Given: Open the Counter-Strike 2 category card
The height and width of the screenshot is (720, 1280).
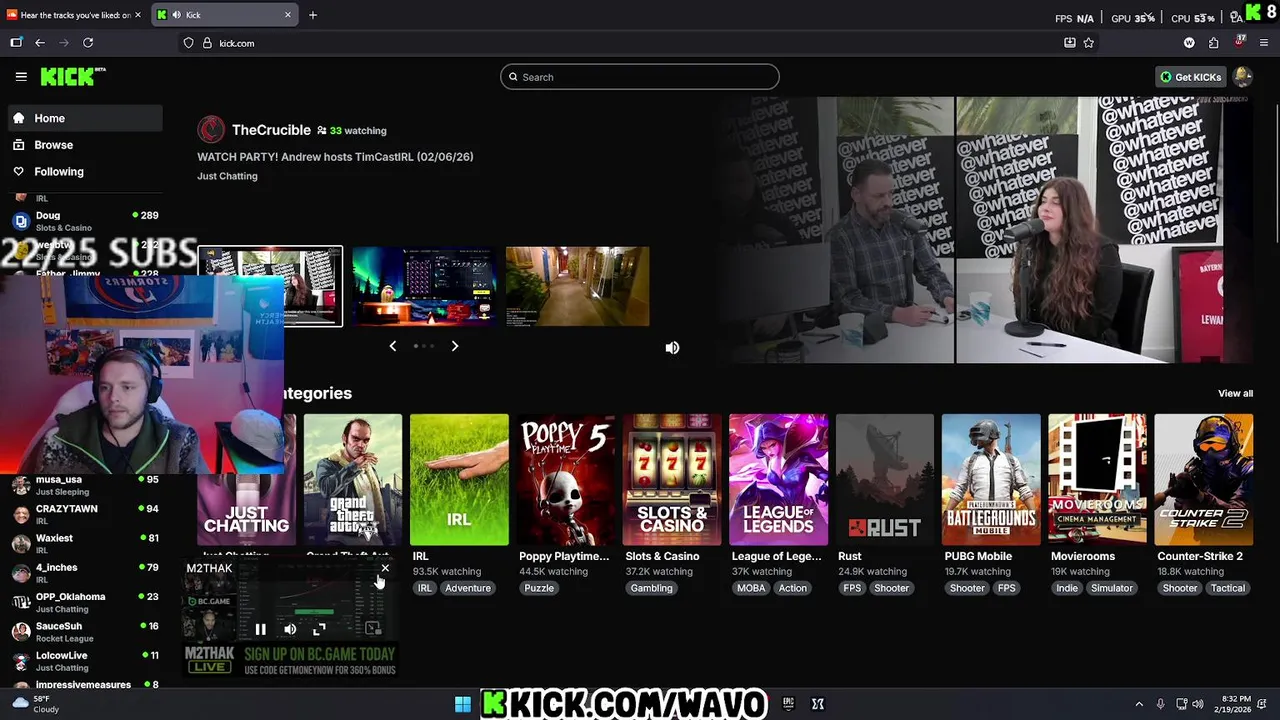Looking at the screenshot, I should click(1204, 480).
